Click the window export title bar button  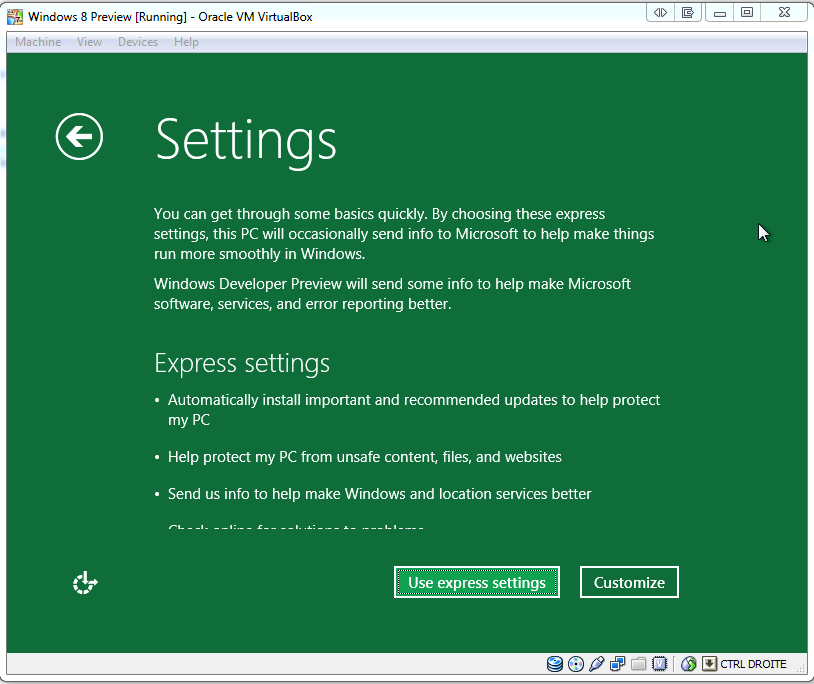click(x=688, y=13)
